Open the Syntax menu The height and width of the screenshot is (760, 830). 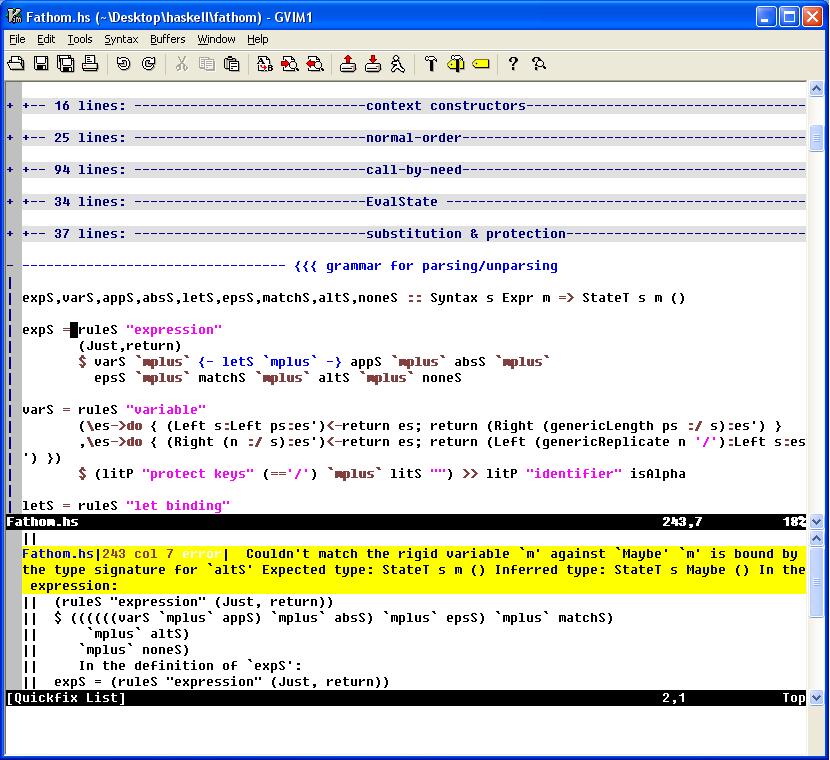coord(121,39)
